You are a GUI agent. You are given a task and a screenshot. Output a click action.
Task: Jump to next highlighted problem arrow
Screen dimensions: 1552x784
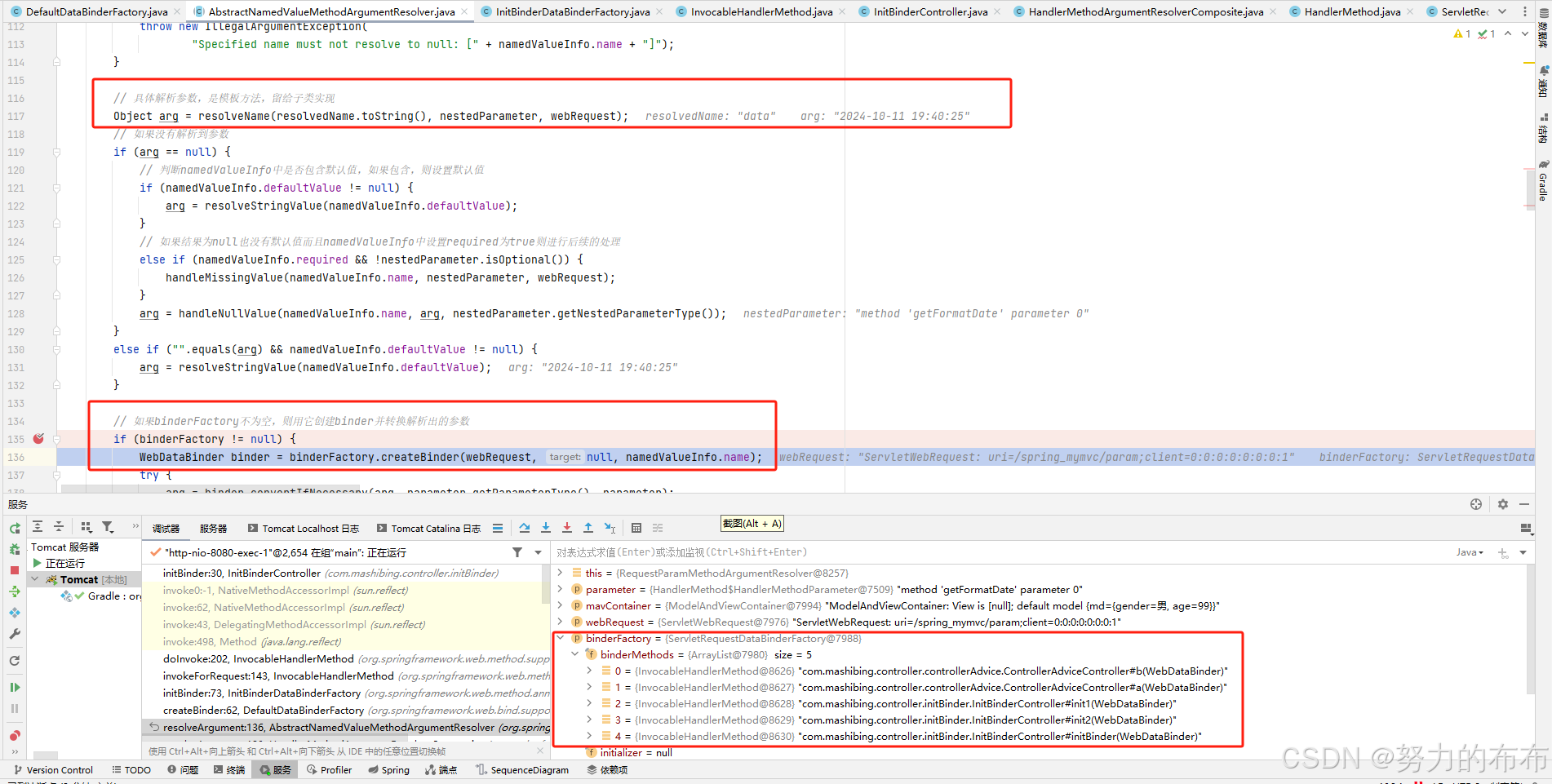click(1524, 33)
